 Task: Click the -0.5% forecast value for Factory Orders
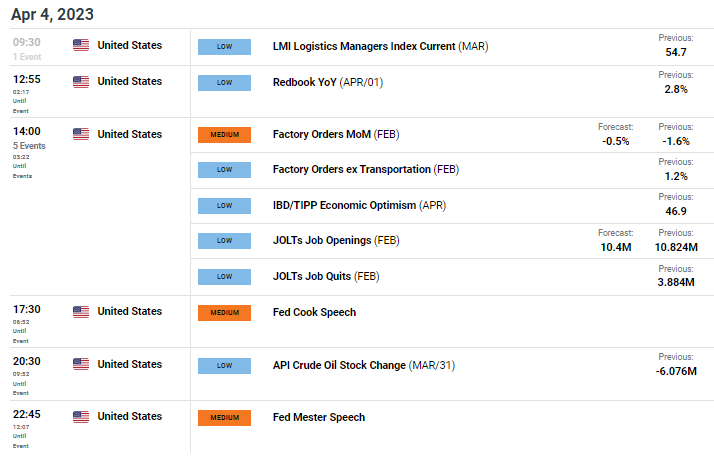pyautogui.click(x=616, y=142)
